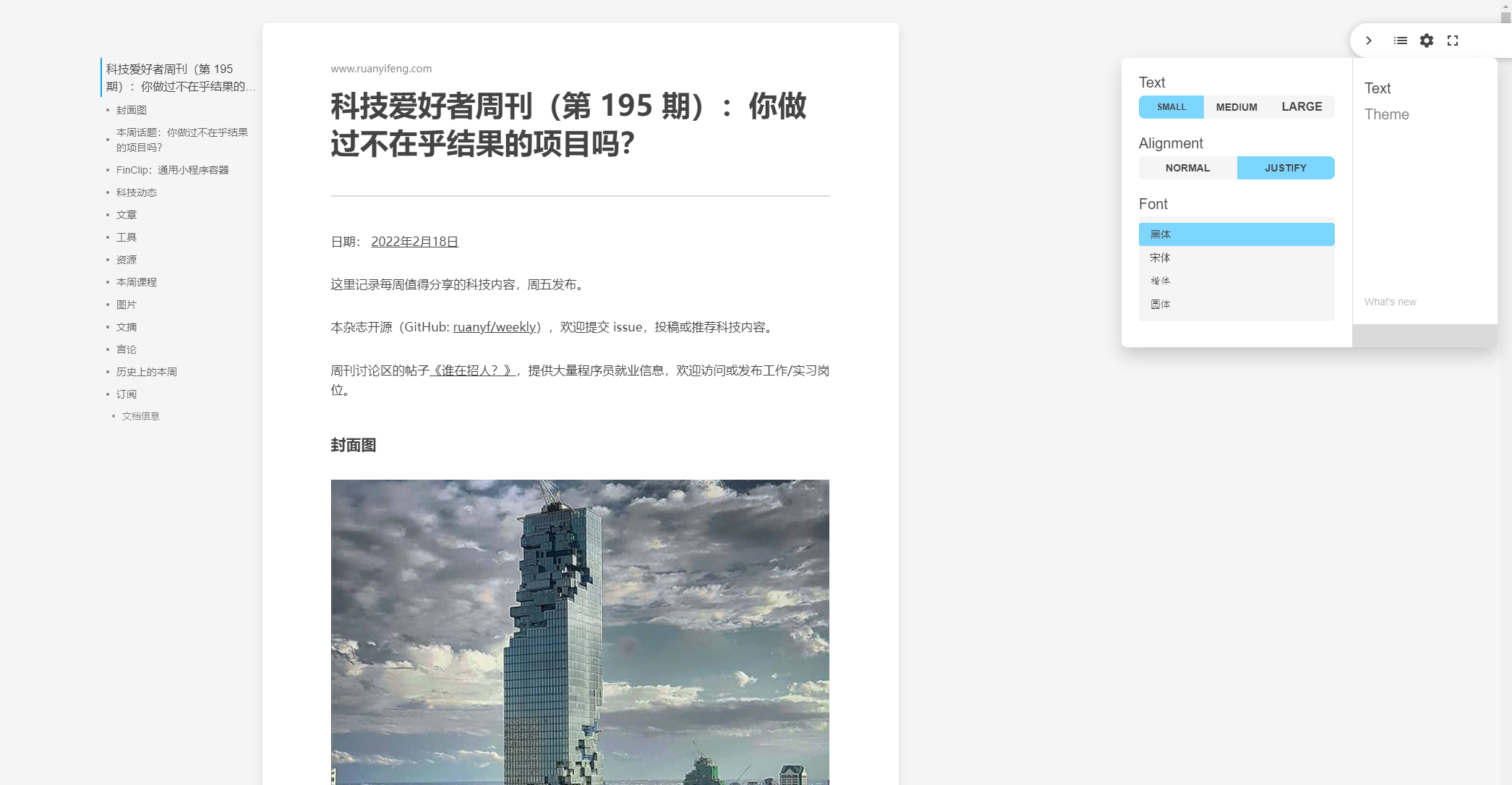
Task: Select the 宋体 font option
Action: [1236, 258]
